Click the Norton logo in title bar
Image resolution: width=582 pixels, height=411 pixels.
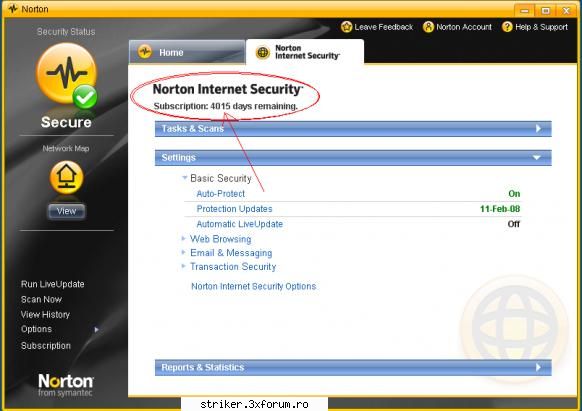pos(13,9)
